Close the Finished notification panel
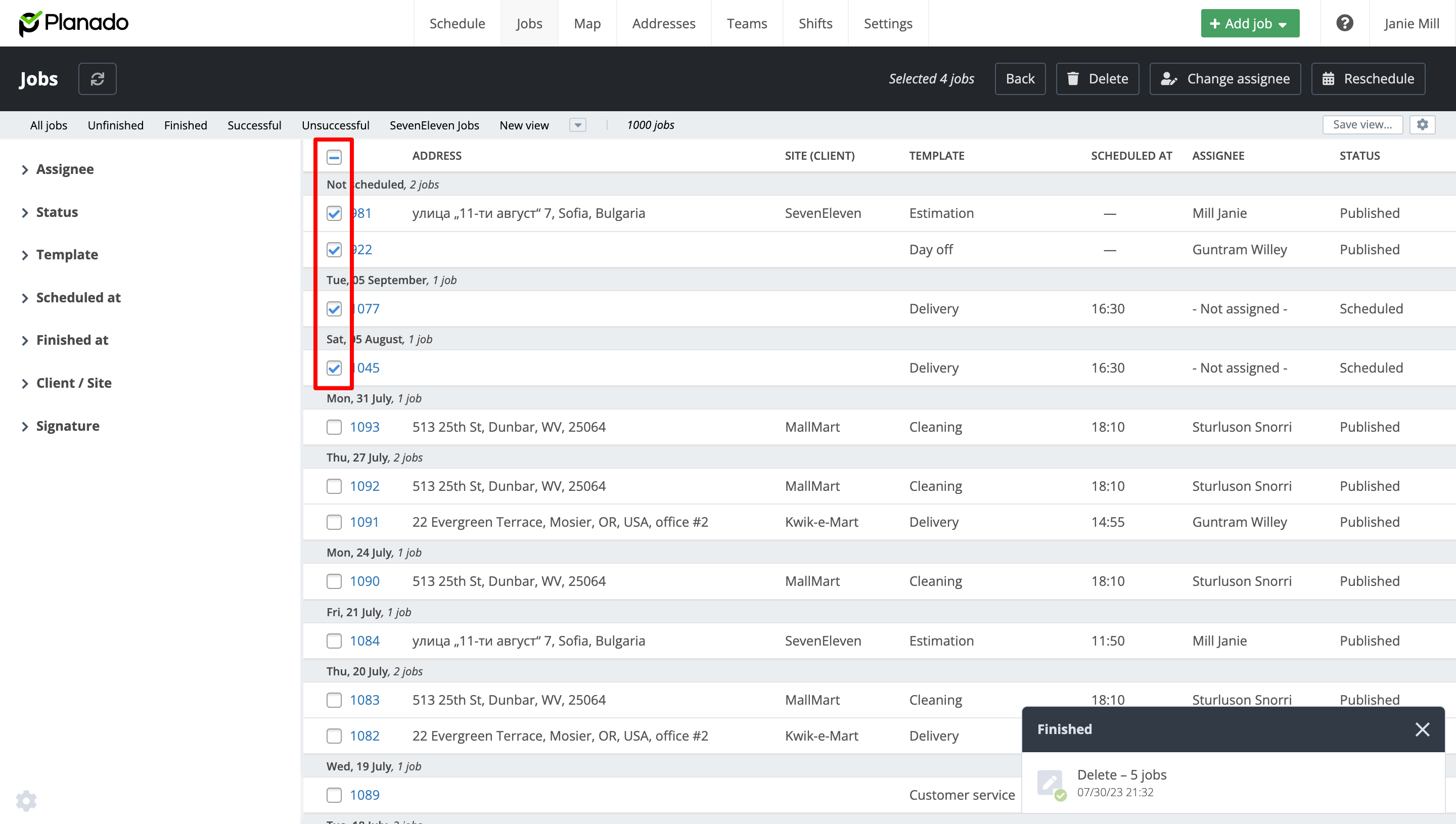Viewport: 1456px width, 824px height. pyautogui.click(x=1422, y=729)
